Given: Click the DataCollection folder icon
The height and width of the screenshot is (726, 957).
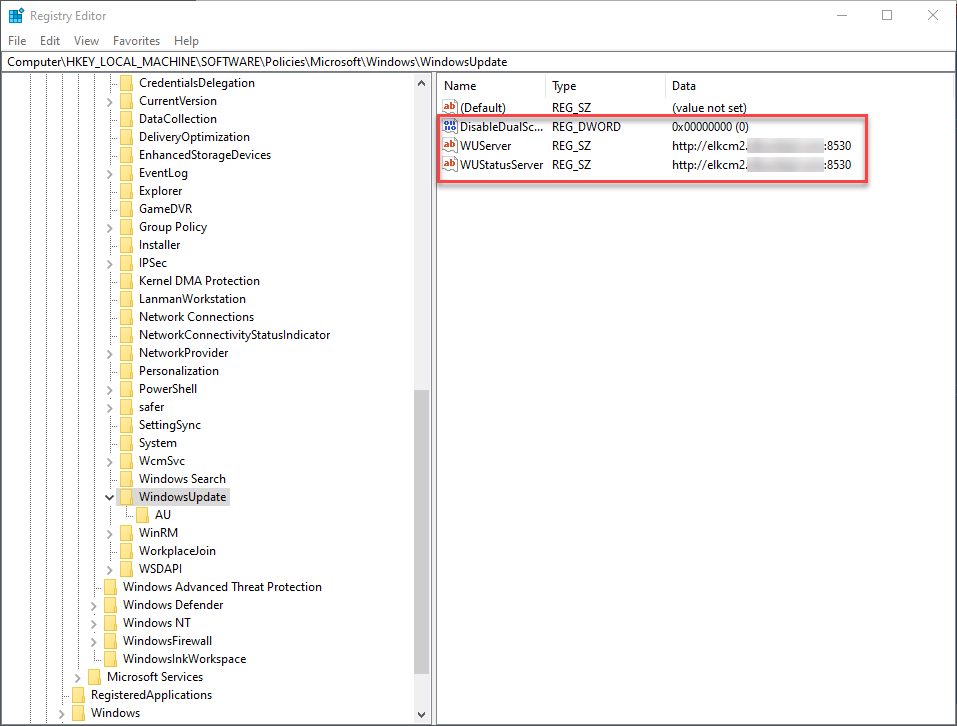Looking at the screenshot, I should (x=126, y=119).
